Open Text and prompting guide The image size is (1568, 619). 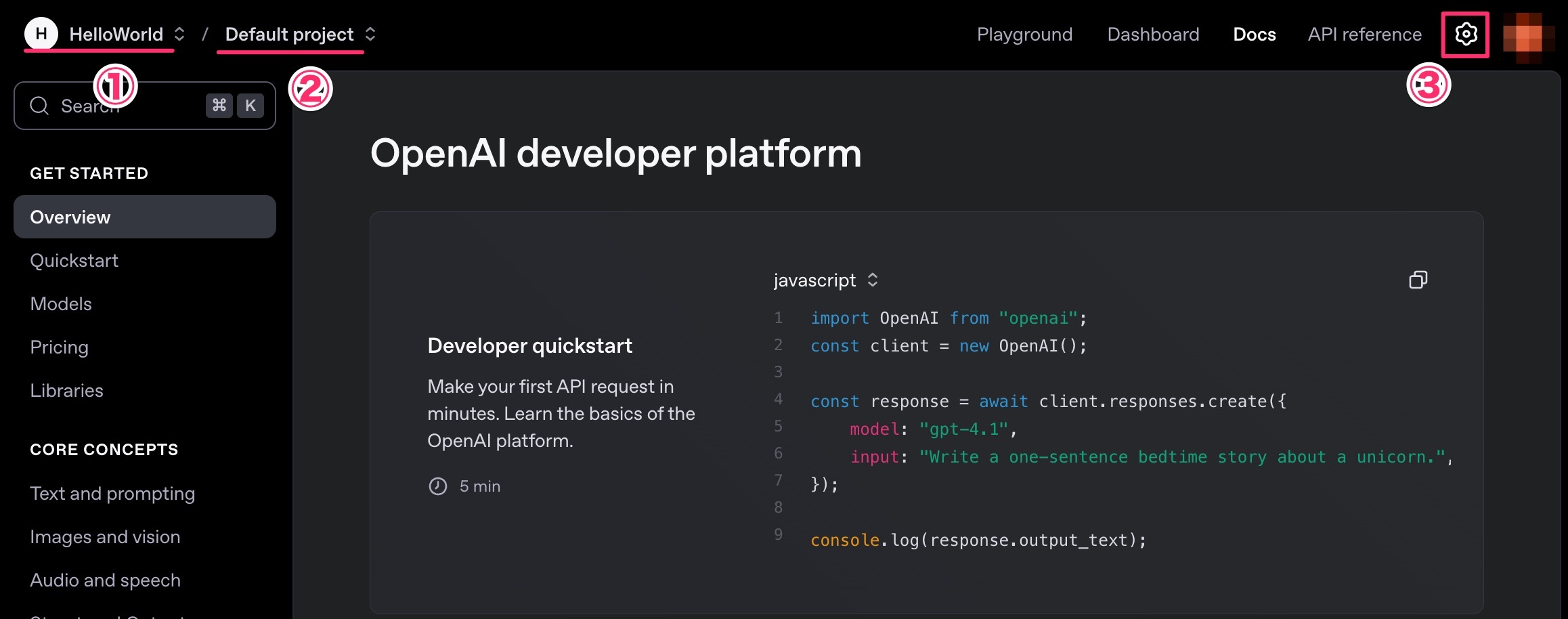(112, 494)
